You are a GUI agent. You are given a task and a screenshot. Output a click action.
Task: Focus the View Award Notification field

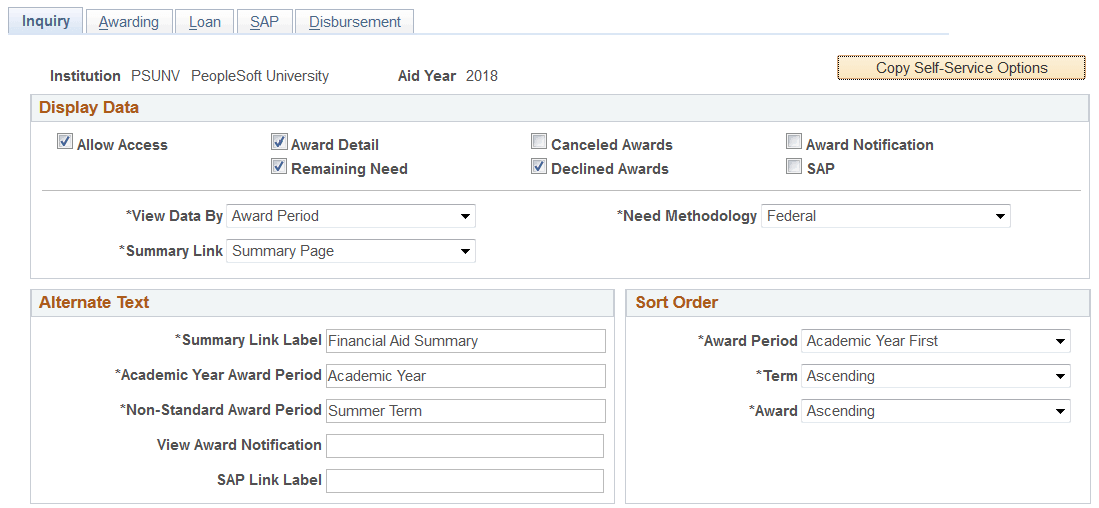point(465,446)
